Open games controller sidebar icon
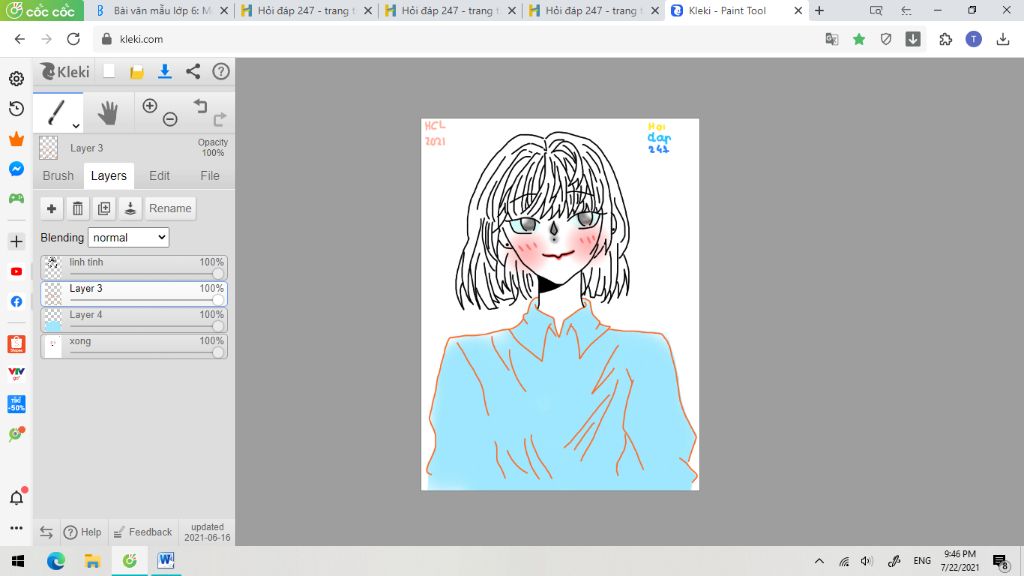Image resolution: width=1024 pixels, height=576 pixels. click(x=16, y=199)
